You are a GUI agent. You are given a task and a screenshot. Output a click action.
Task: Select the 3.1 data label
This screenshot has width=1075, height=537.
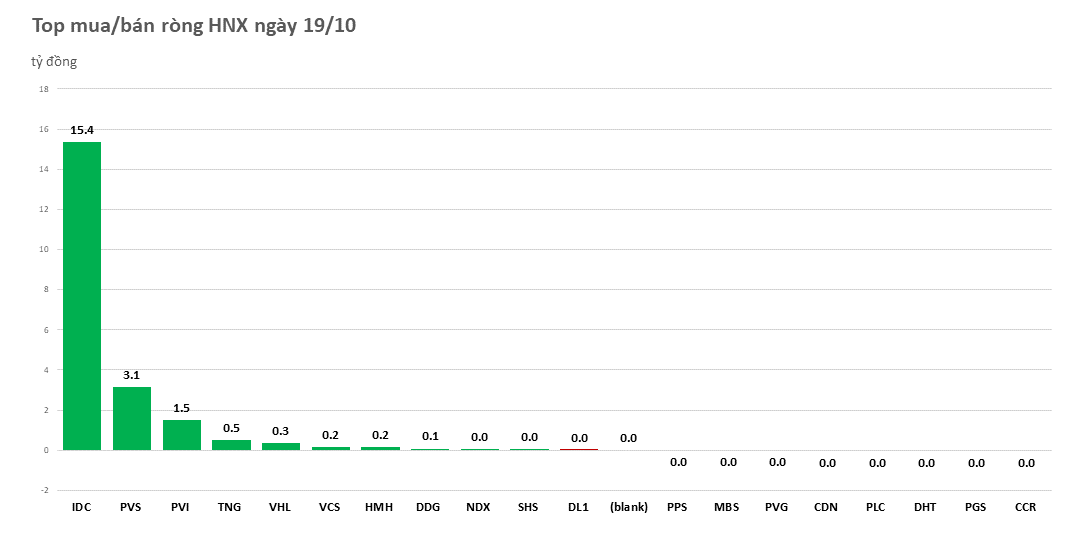point(132,375)
